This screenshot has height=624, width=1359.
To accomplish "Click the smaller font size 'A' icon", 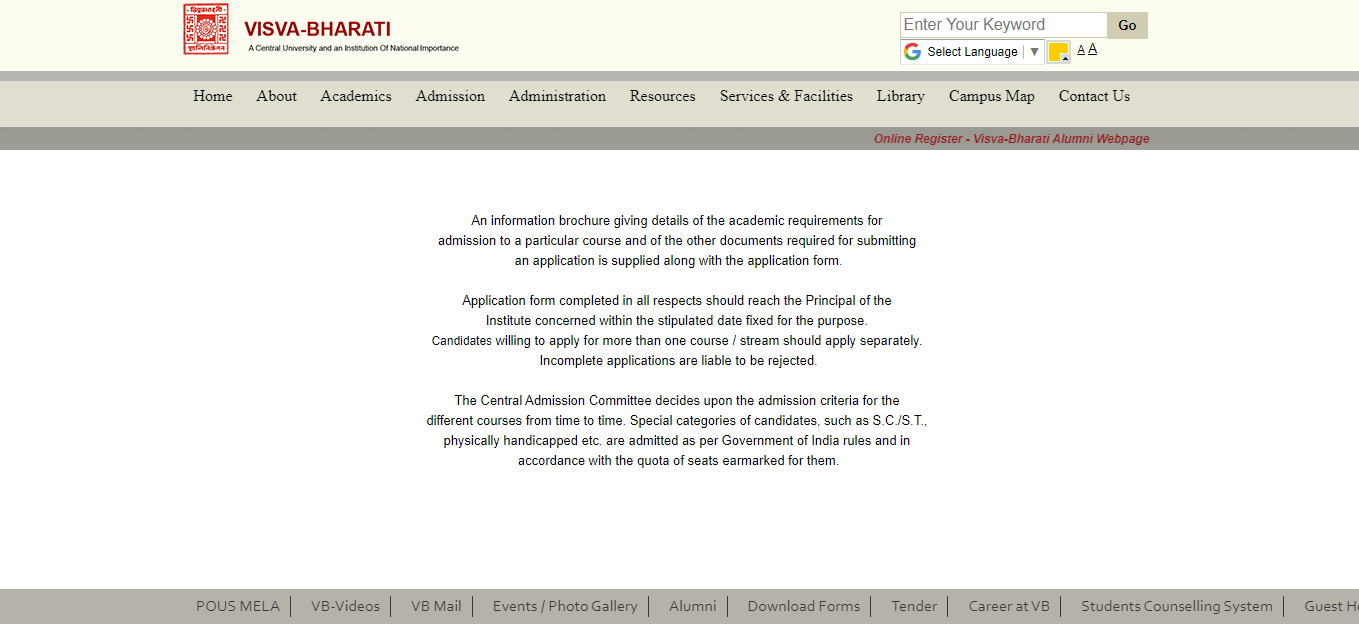I will coord(1080,48).
